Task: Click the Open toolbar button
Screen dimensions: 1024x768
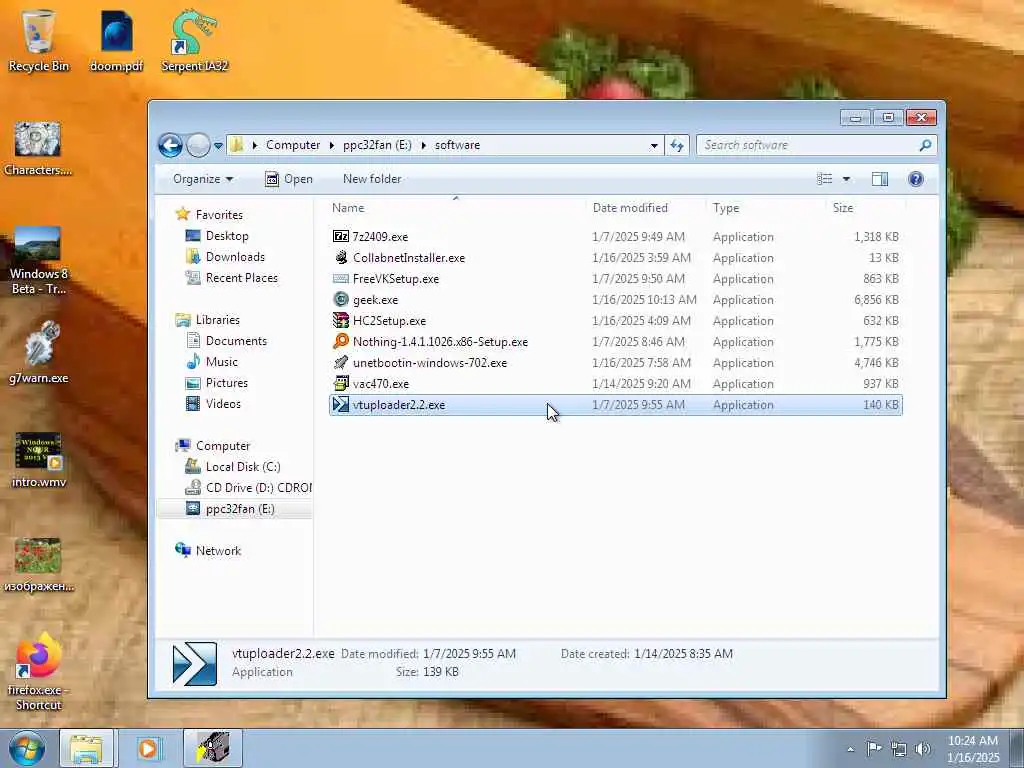Action: pyautogui.click(x=289, y=179)
